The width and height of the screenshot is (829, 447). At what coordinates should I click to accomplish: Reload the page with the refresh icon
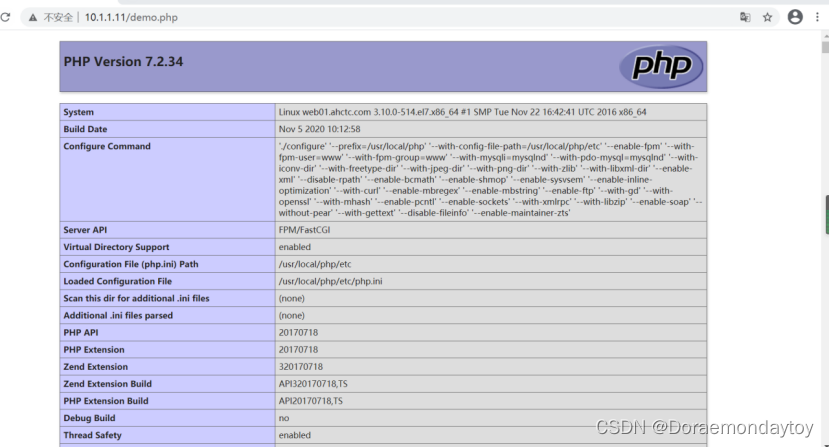coord(5,17)
